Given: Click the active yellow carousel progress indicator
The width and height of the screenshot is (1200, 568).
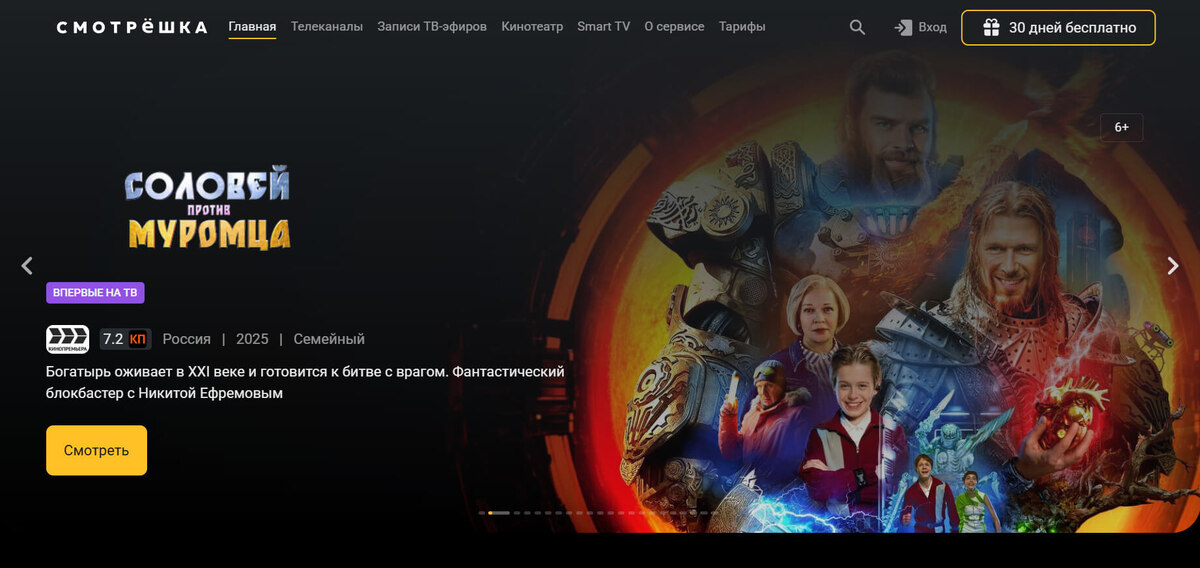Looking at the screenshot, I should click(498, 513).
